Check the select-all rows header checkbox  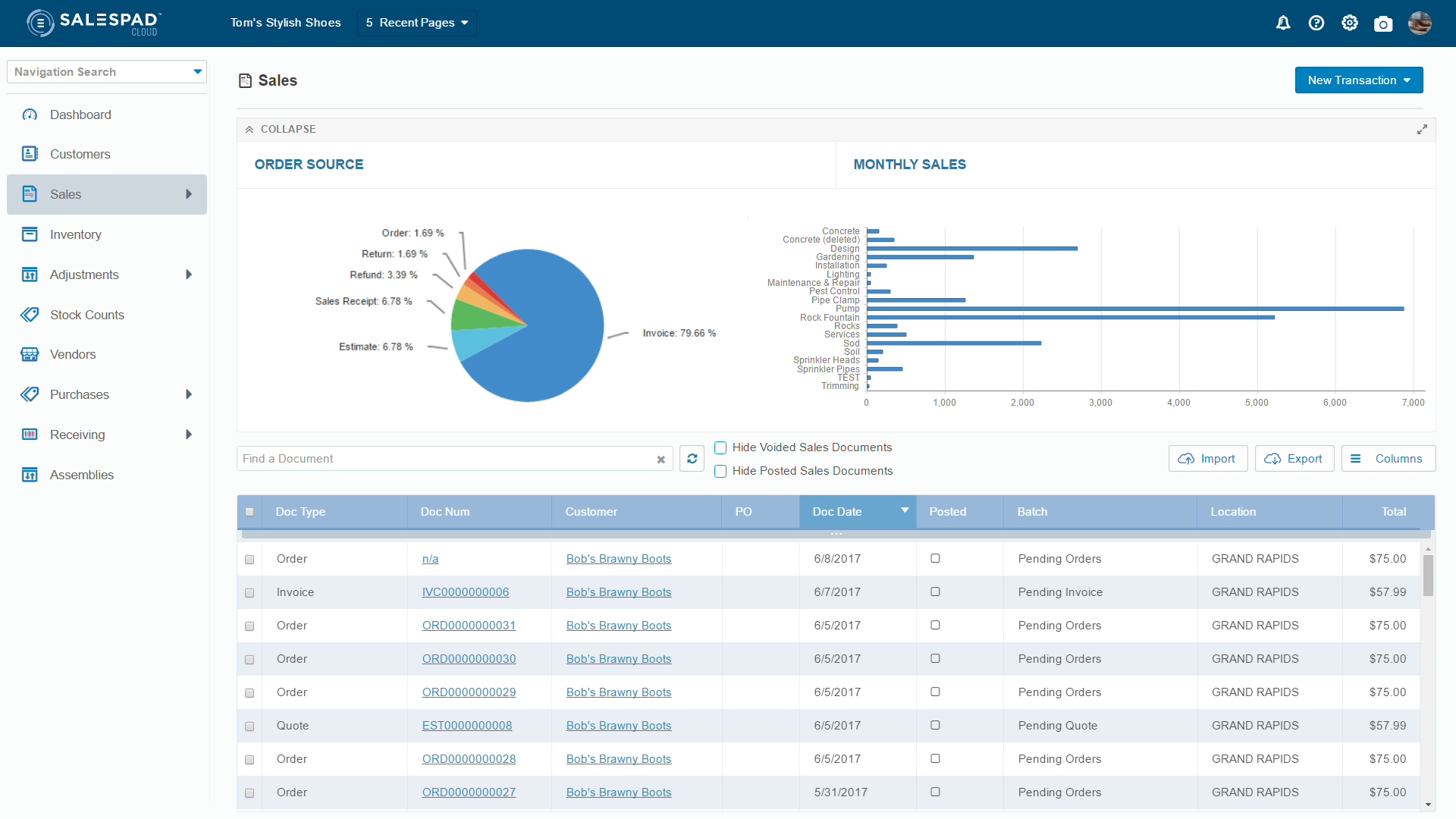click(x=249, y=512)
